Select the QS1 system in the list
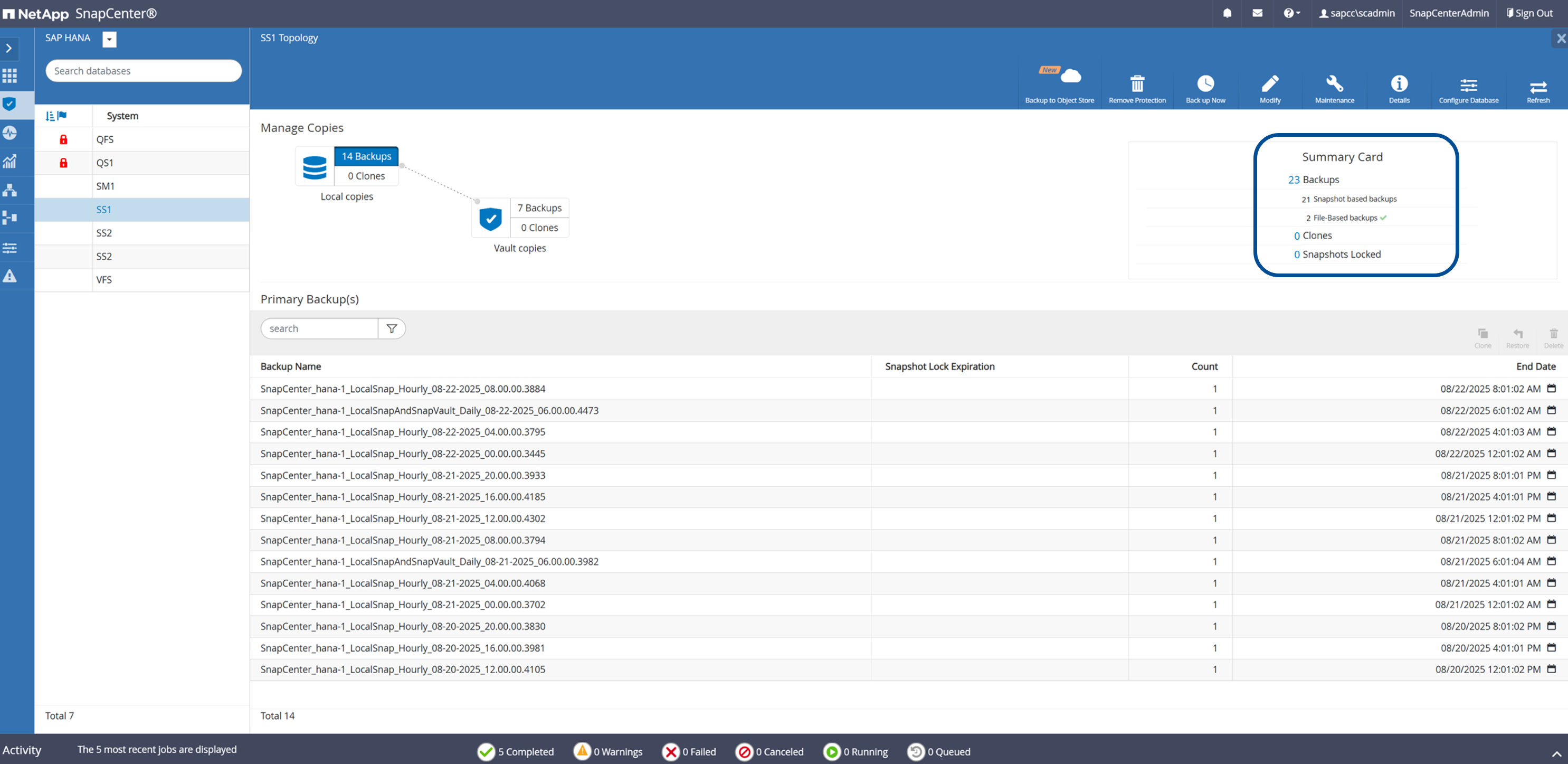Screen dimensions: 1568x764 click(x=104, y=163)
